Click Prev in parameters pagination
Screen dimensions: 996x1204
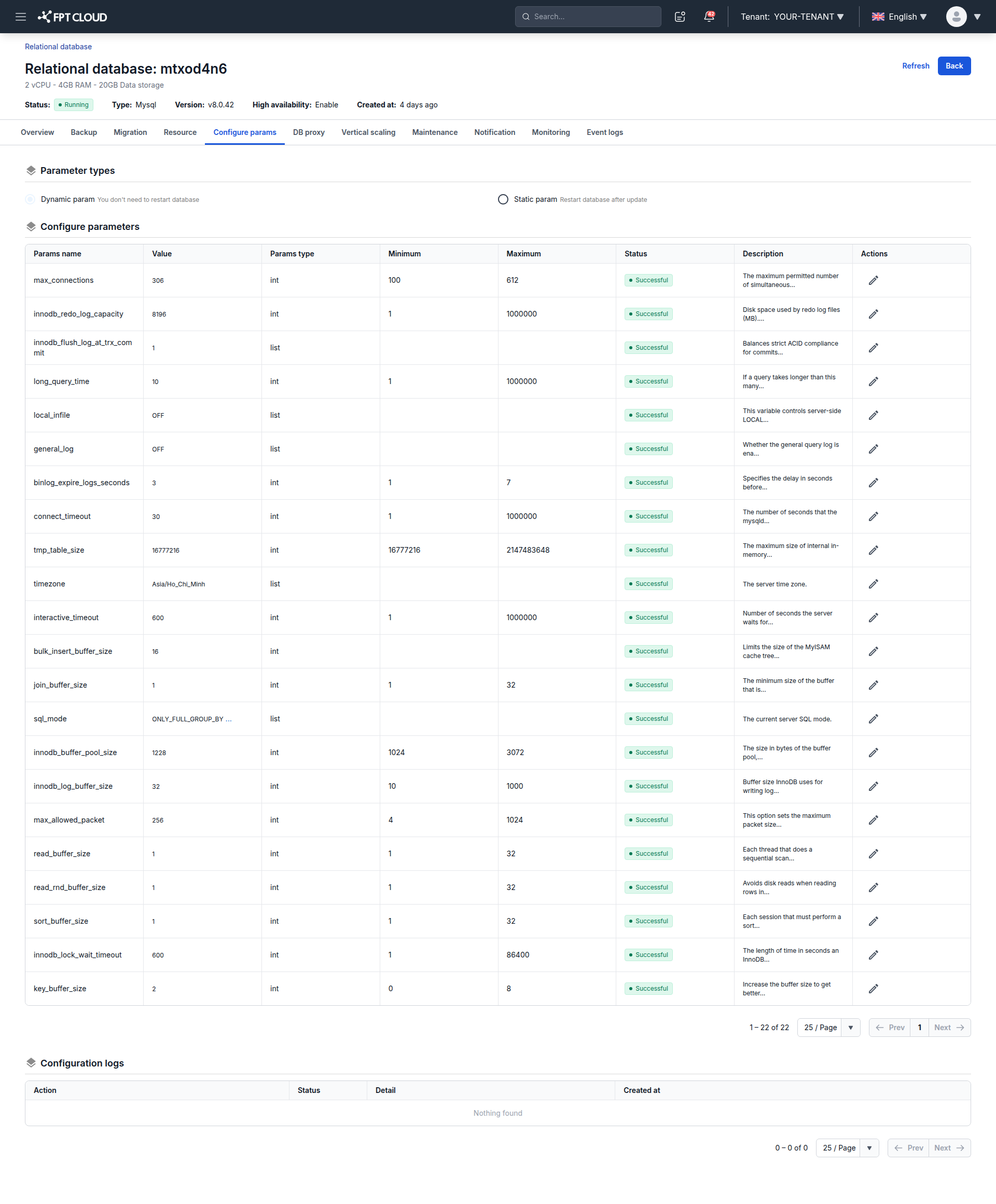pos(890,1028)
